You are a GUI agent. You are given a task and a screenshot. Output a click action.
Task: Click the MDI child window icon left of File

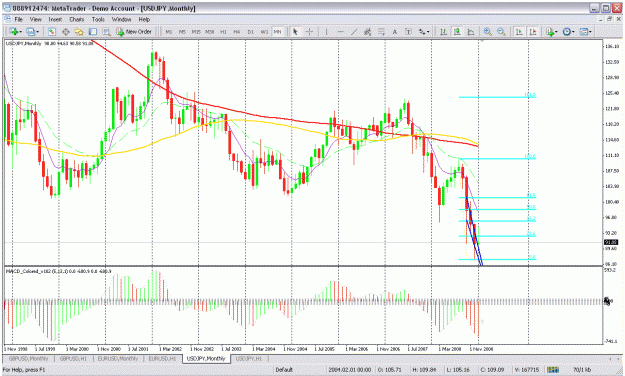pyautogui.click(x=7, y=19)
